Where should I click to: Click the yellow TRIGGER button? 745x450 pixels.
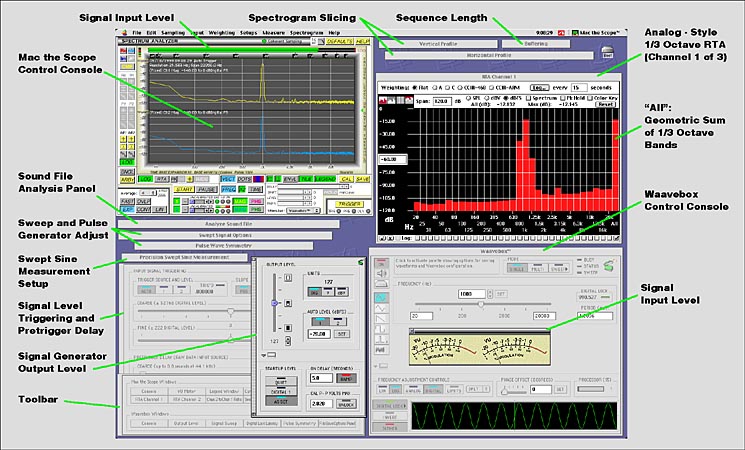click(349, 204)
